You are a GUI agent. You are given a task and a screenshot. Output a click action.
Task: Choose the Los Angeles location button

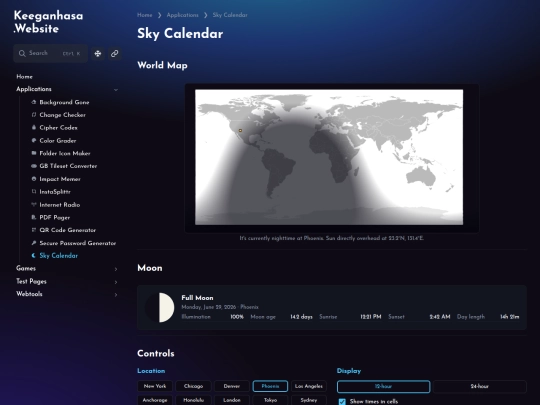309,386
